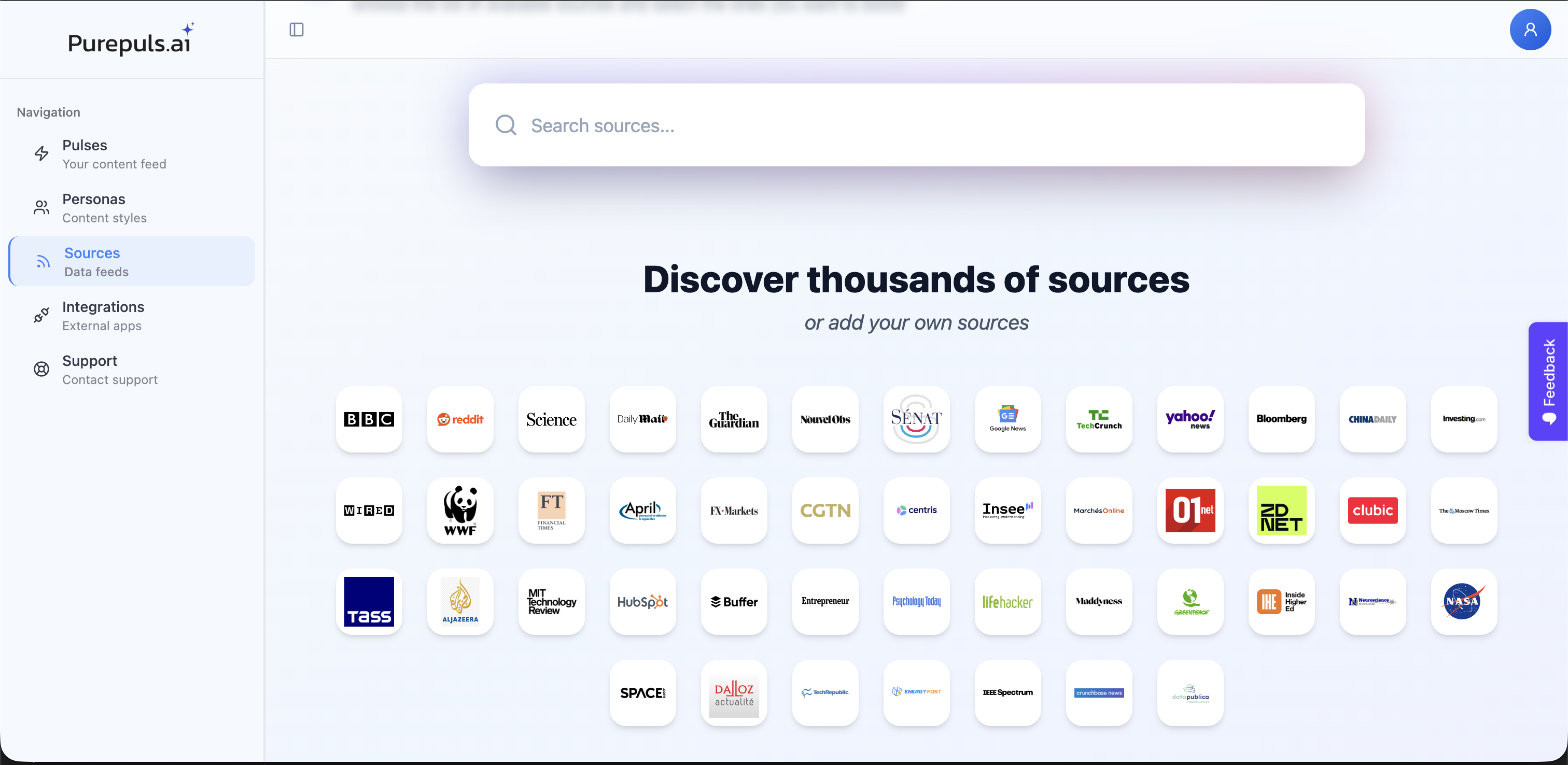Open the user profile avatar menu
The width and height of the screenshot is (1568, 765).
click(x=1530, y=29)
